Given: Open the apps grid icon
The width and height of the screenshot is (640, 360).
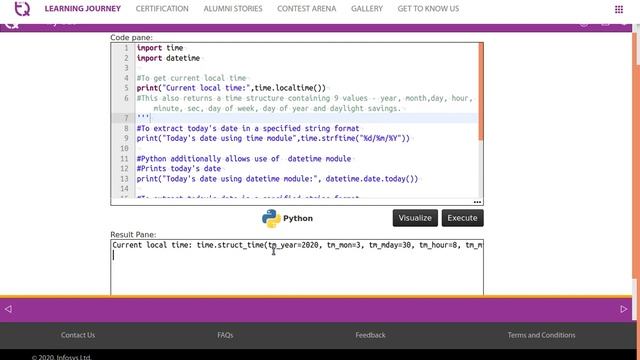Looking at the screenshot, I should 619,9.
